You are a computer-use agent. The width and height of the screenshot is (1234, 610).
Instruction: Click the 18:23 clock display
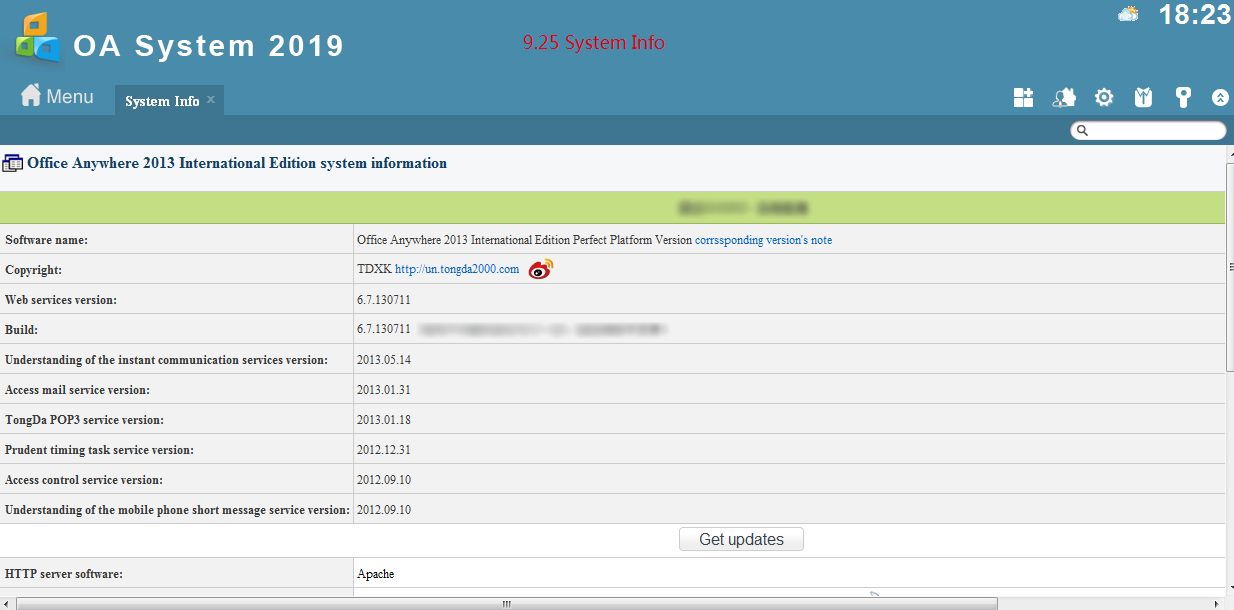1194,14
